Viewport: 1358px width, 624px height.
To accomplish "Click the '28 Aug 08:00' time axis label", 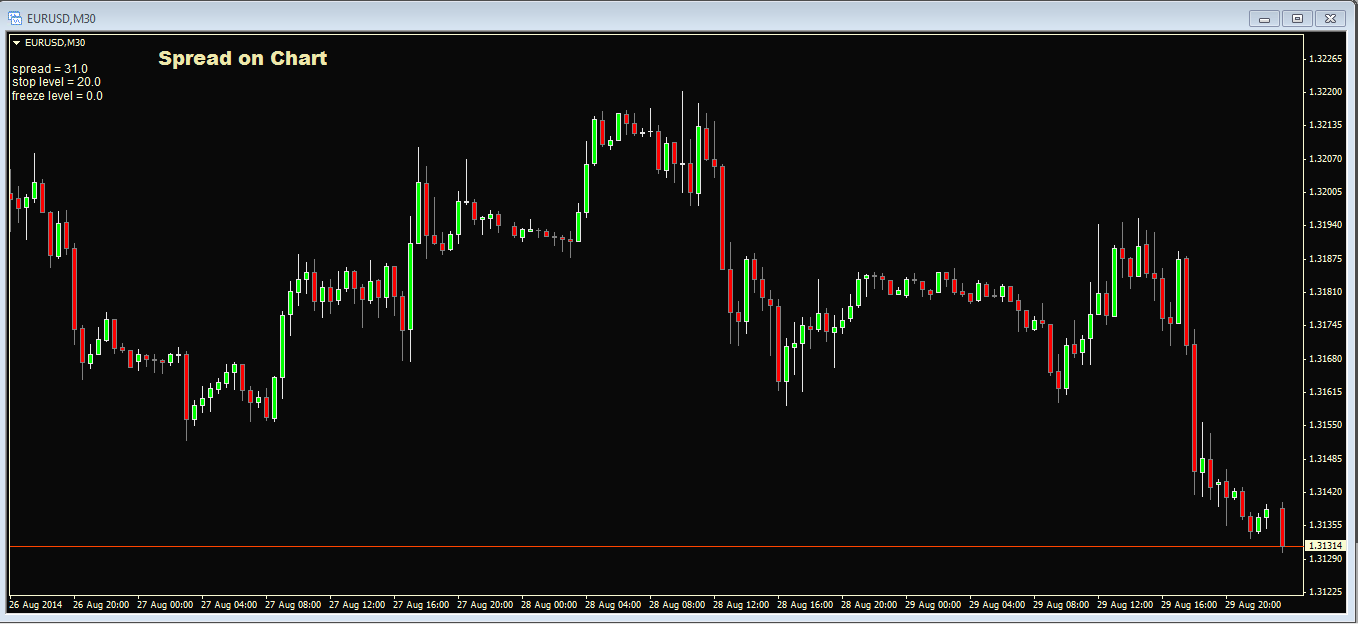I will coord(677,605).
